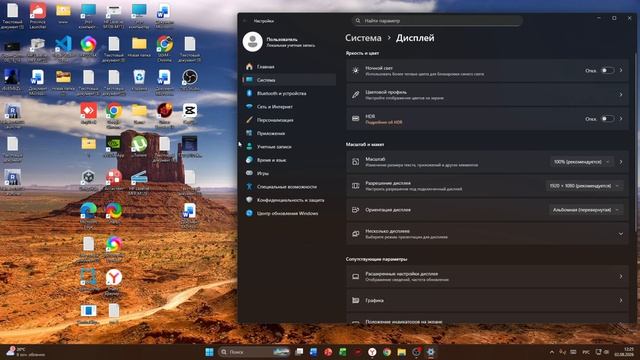Select the CapCut desktop shortcut
The image size is (640, 360).
click(x=190, y=114)
